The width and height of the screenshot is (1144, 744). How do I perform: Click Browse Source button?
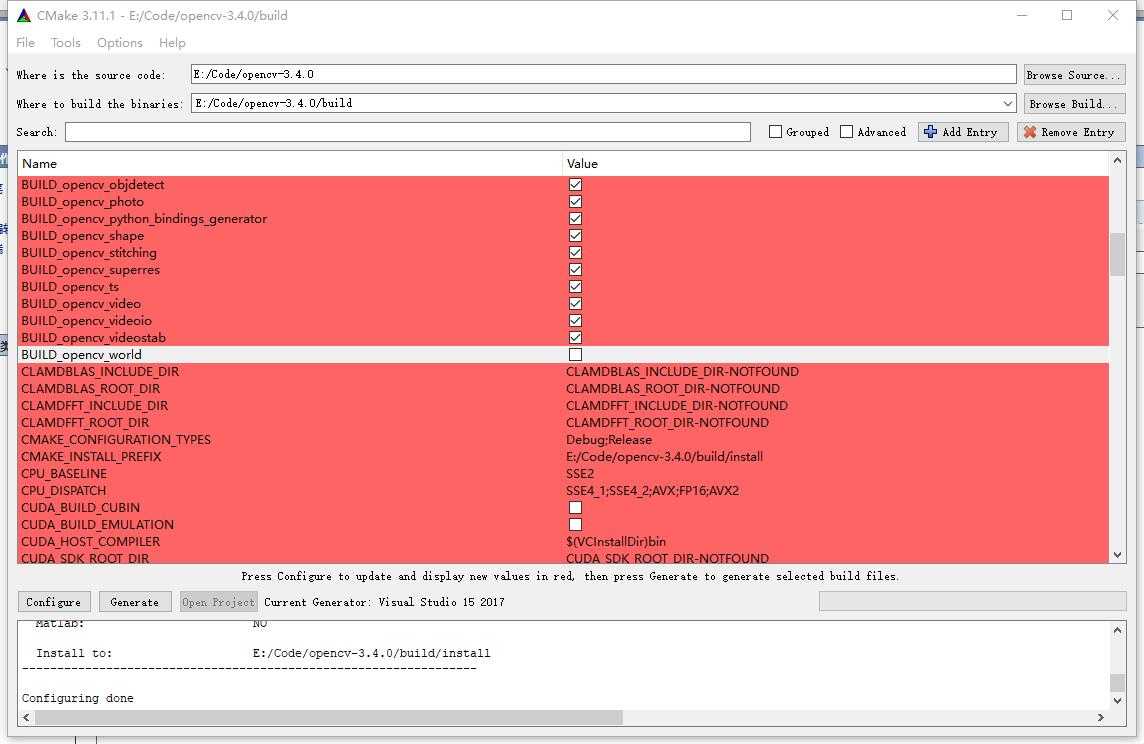pos(1074,74)
